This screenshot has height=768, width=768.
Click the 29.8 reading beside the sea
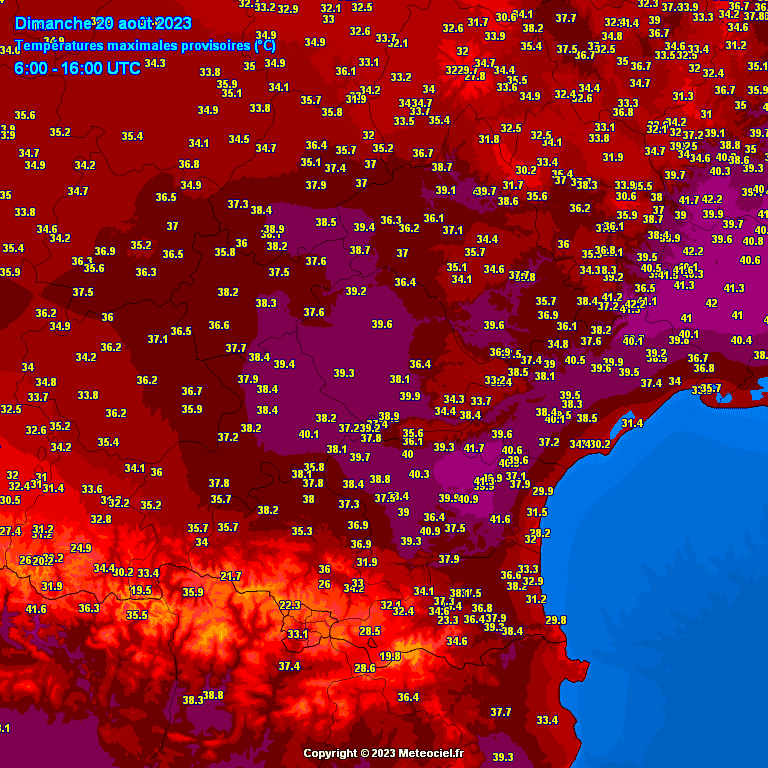[x=556, y=620]
